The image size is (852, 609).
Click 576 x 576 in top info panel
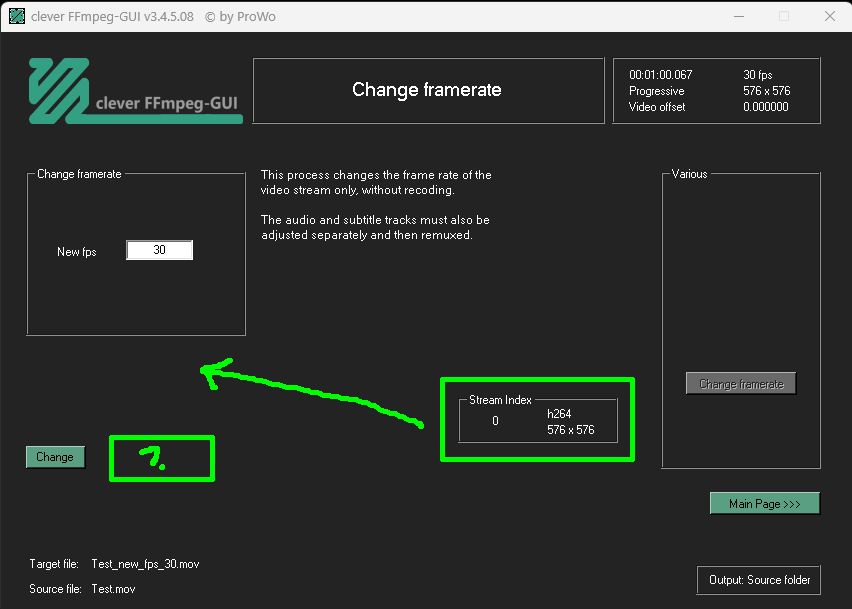[x=767, y=91]
